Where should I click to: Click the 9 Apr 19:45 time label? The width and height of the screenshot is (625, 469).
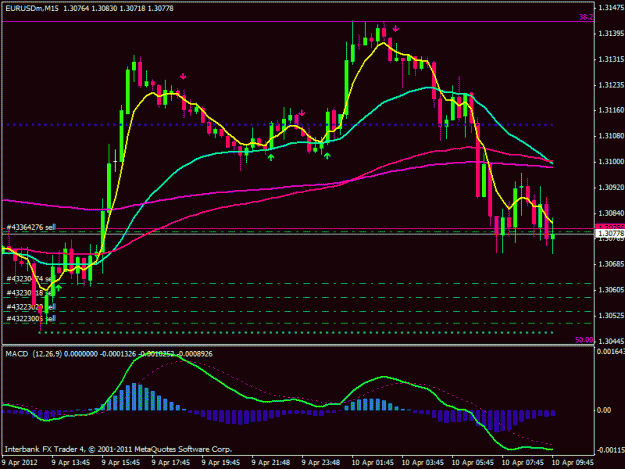click(x=221, y=463)
